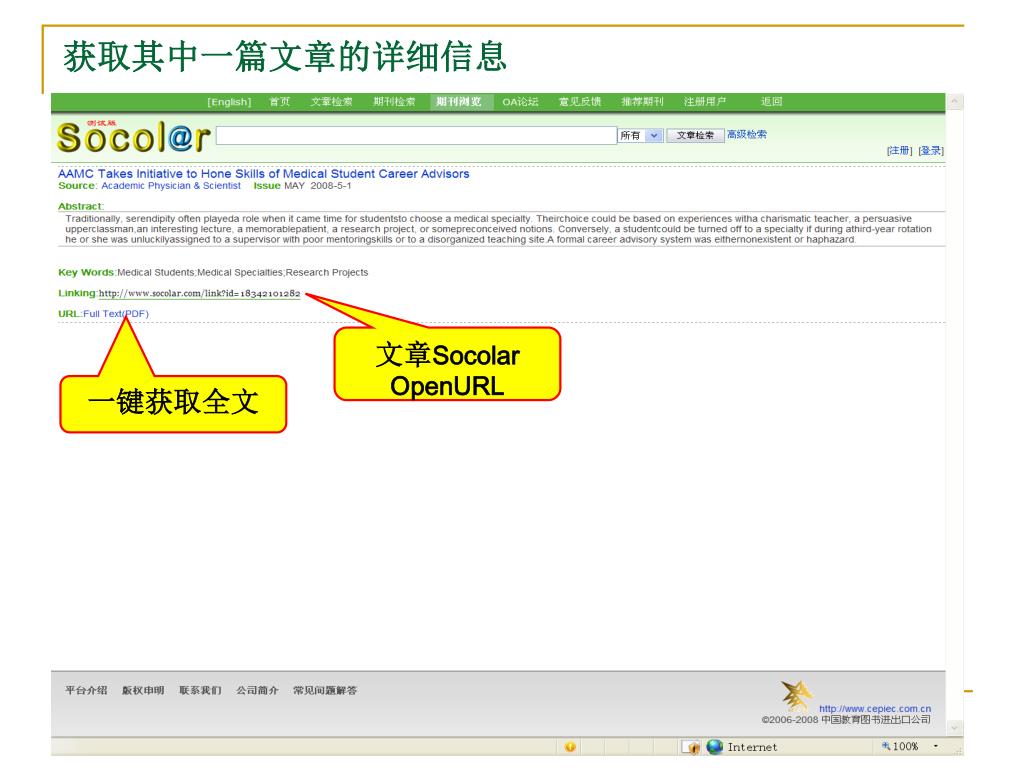Click in the main search input field

point(416,135)
